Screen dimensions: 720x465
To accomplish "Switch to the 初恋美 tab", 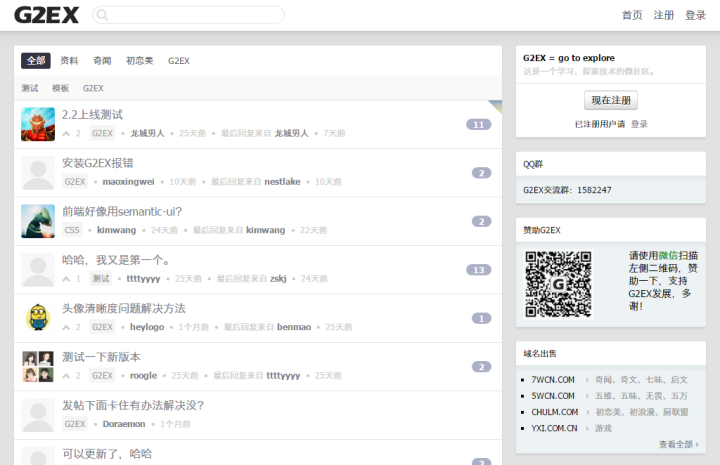I will point(140,61).
